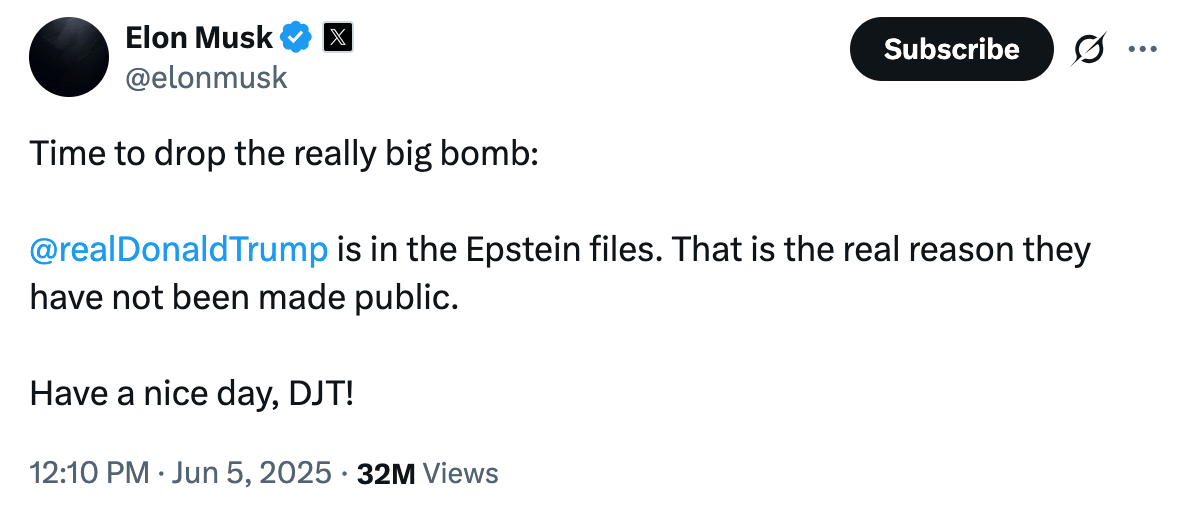Click the phrase 'Epstein files' in the post

[x=562, y=250]
